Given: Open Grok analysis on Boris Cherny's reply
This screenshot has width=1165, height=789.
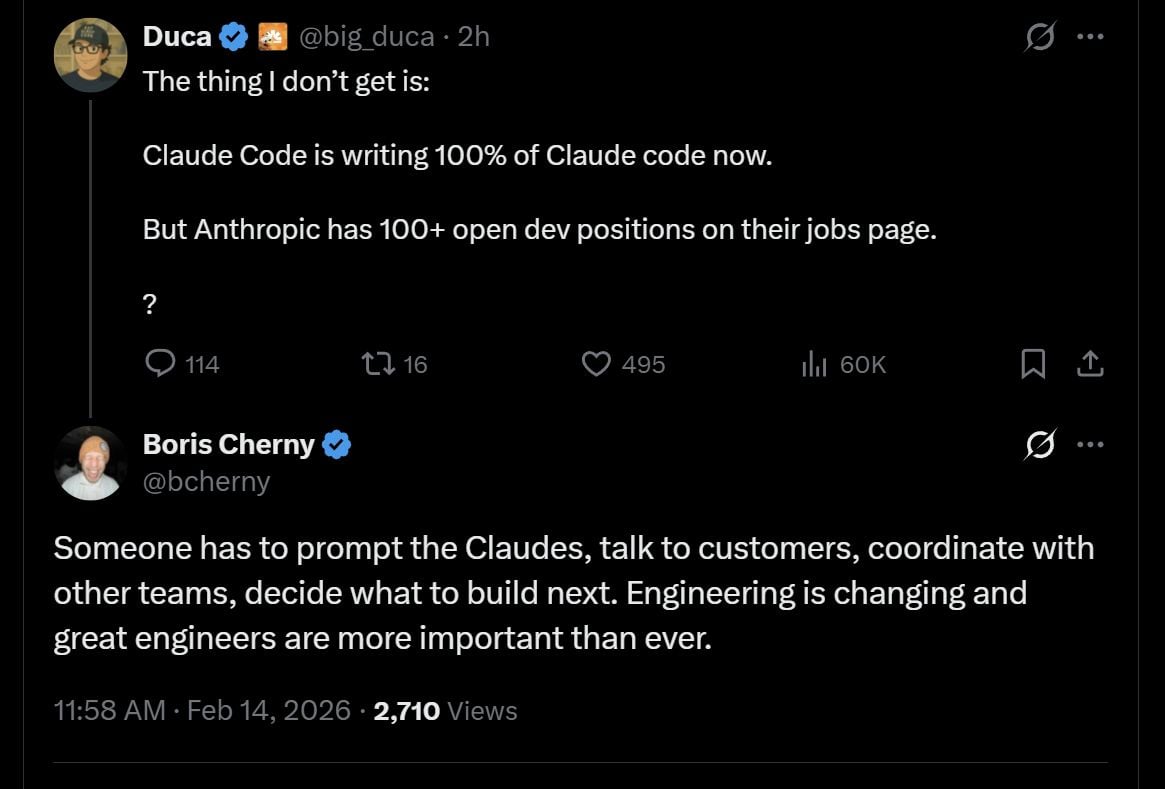Looking at the screenshot, I should coord(1040,445).
